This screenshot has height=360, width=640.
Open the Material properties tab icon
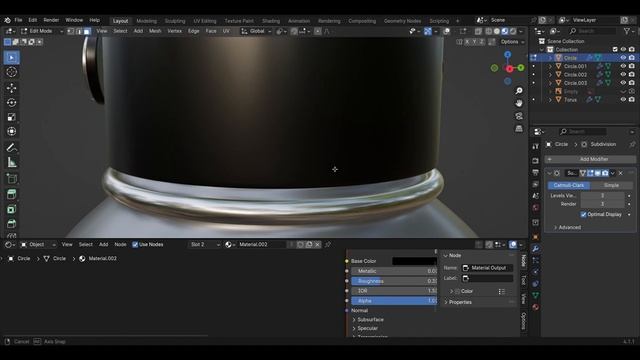pos(536,307)
